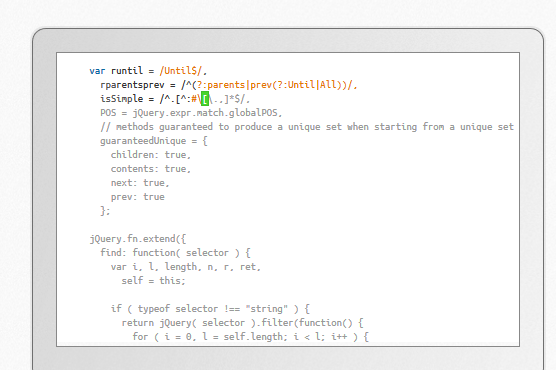Click the 'for ( i = 0' loop line
556x370 pixels.
coord(251,337)
